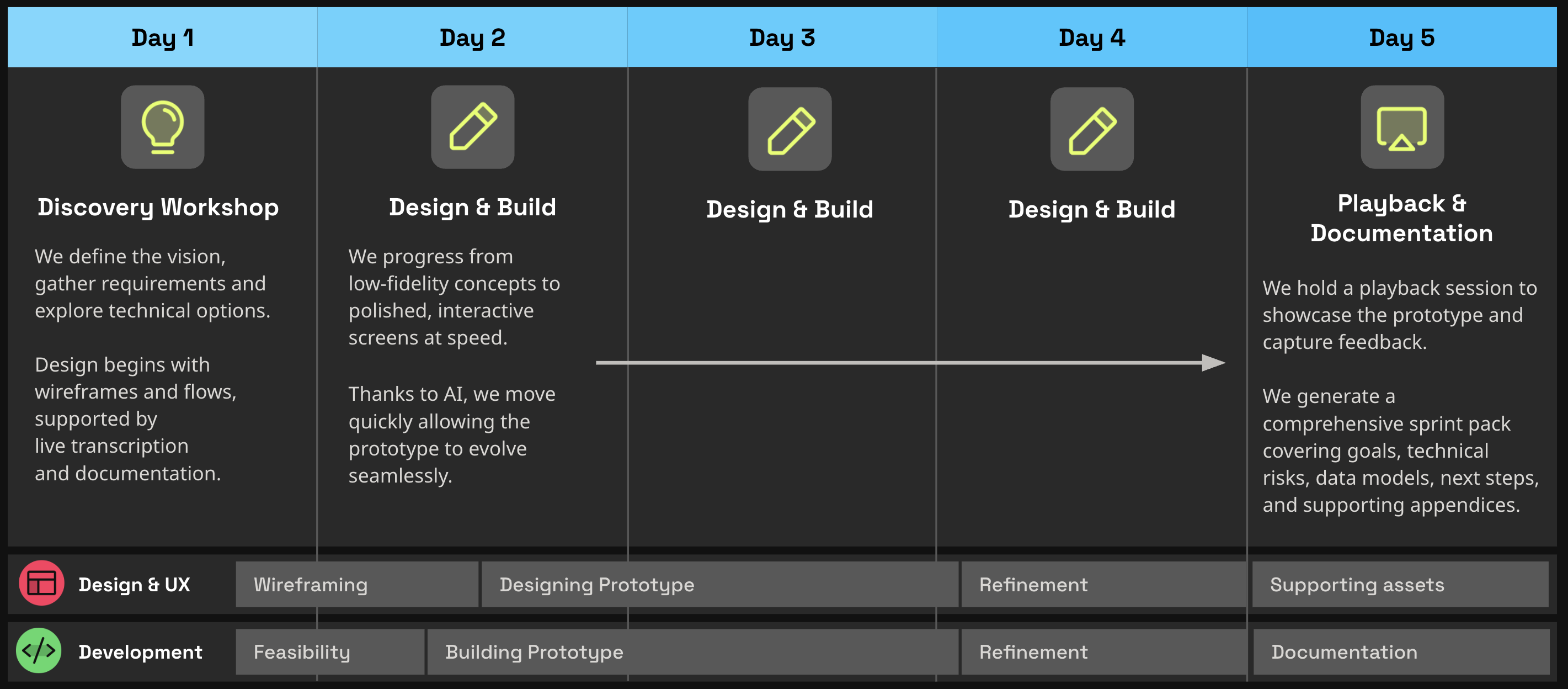This screenshot has height=689, width=1568.
Task: Click the Designing Prototype bar
Action: [x=720, y=584]
